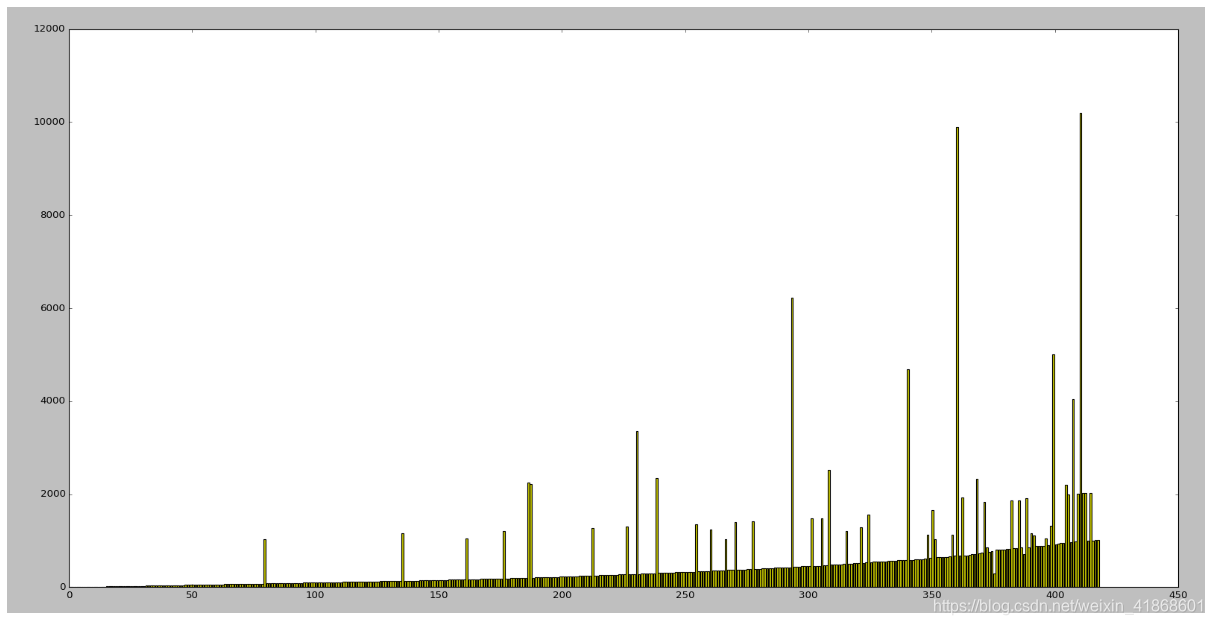Click the 400 x-axis tick label
The image size is (1213, 625).
tap(1054, 596)
